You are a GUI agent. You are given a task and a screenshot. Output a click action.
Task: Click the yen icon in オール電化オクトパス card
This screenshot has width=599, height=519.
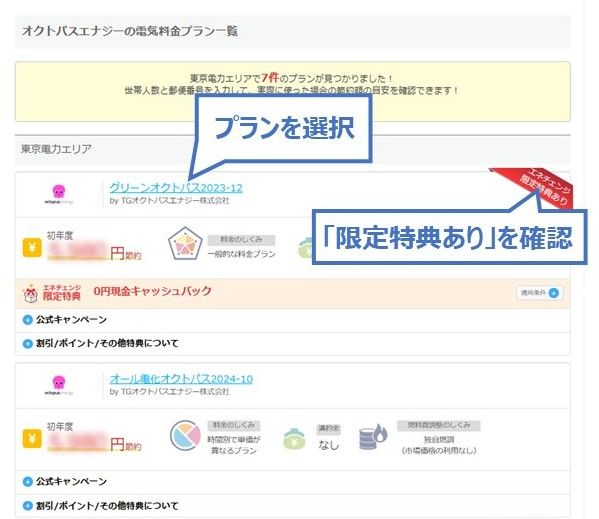[x=32, y=438]
